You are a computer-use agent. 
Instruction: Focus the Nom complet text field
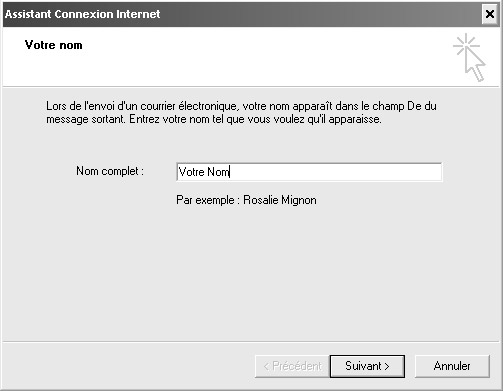pos(309,172)
